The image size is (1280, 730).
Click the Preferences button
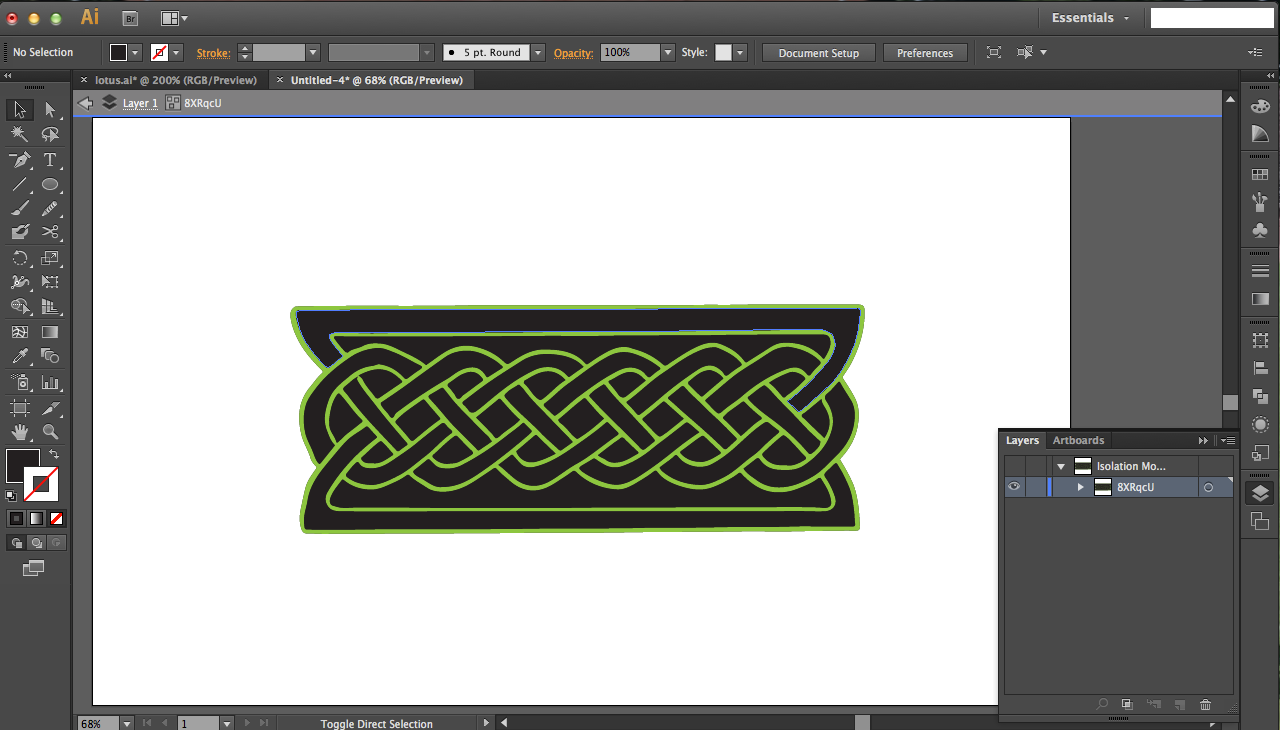pos(925,53)
